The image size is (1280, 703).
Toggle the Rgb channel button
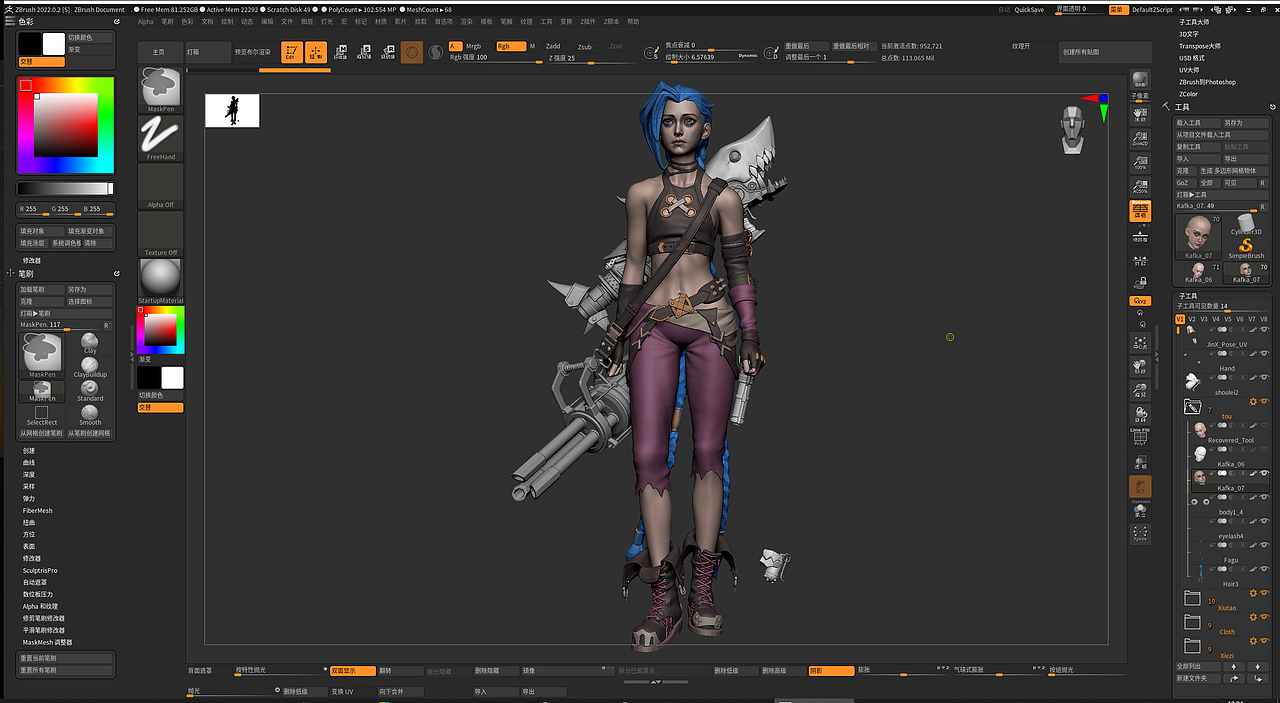(510, 46)
